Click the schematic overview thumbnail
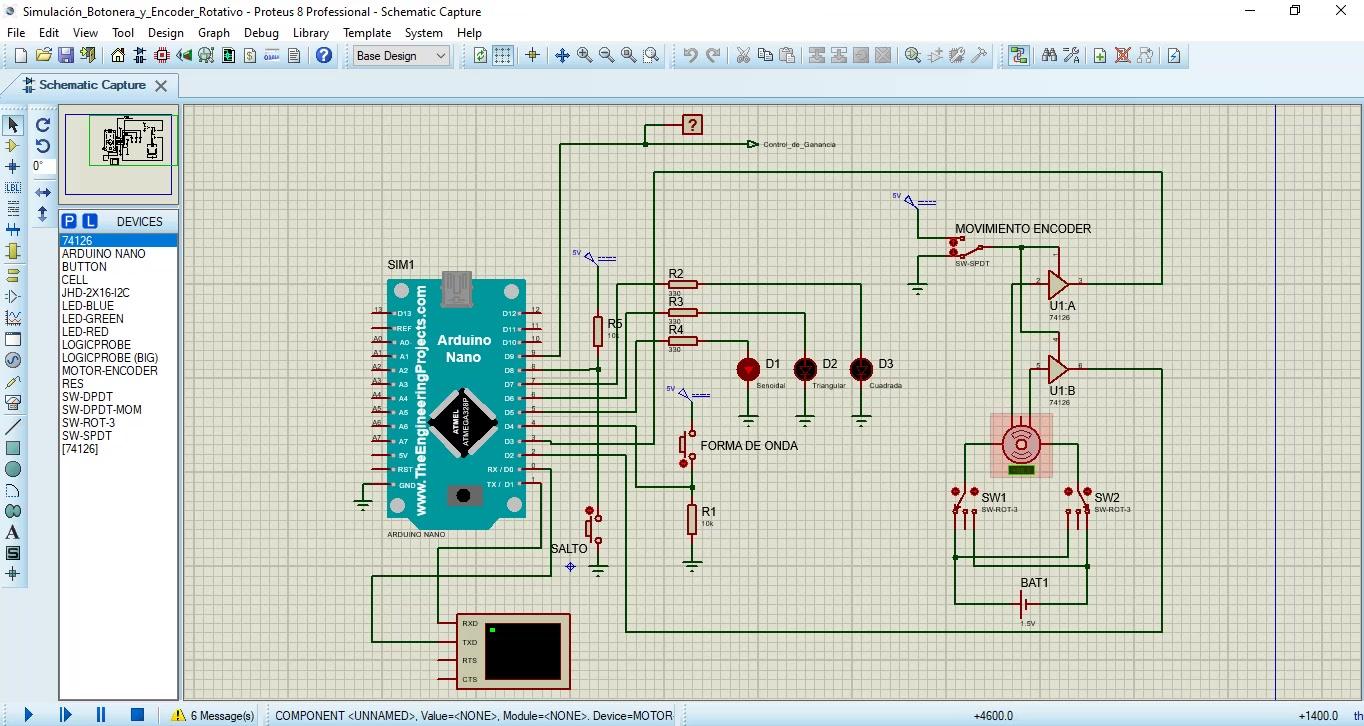 click(x=119, y=154)
